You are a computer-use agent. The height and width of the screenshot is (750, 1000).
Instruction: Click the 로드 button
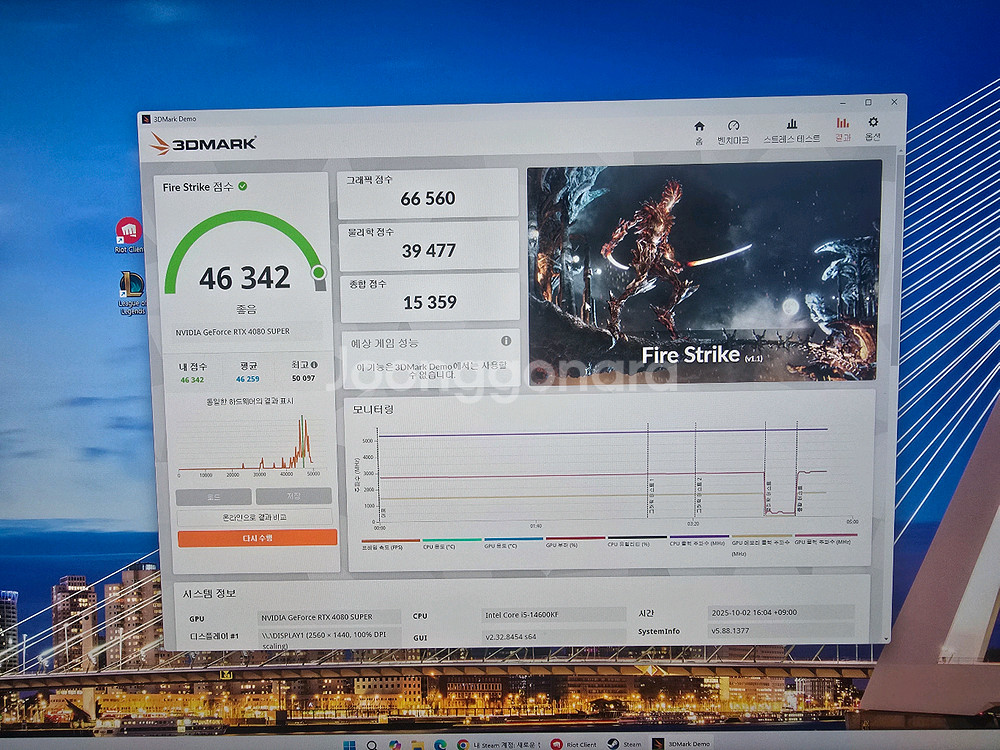[x=214, y=496]
